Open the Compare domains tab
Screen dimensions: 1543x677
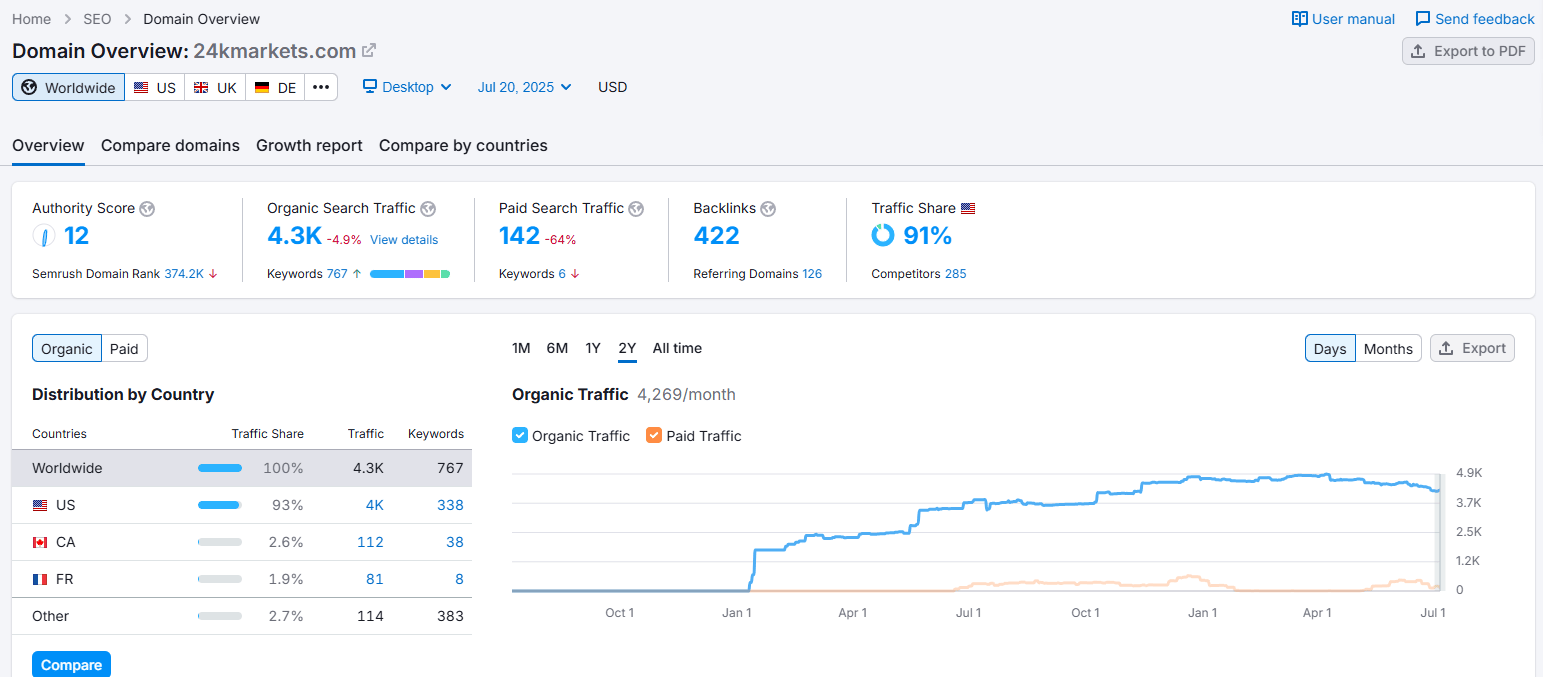pos(170,145)
